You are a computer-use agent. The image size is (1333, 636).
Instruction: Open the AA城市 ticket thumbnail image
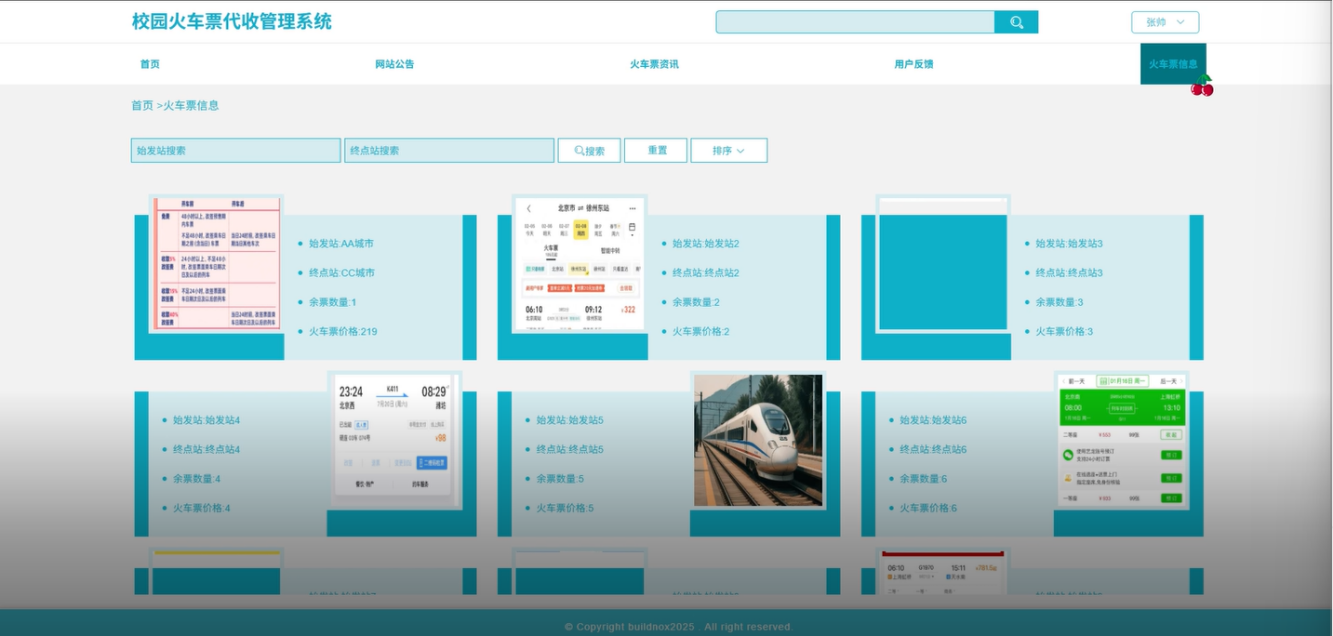216,264
